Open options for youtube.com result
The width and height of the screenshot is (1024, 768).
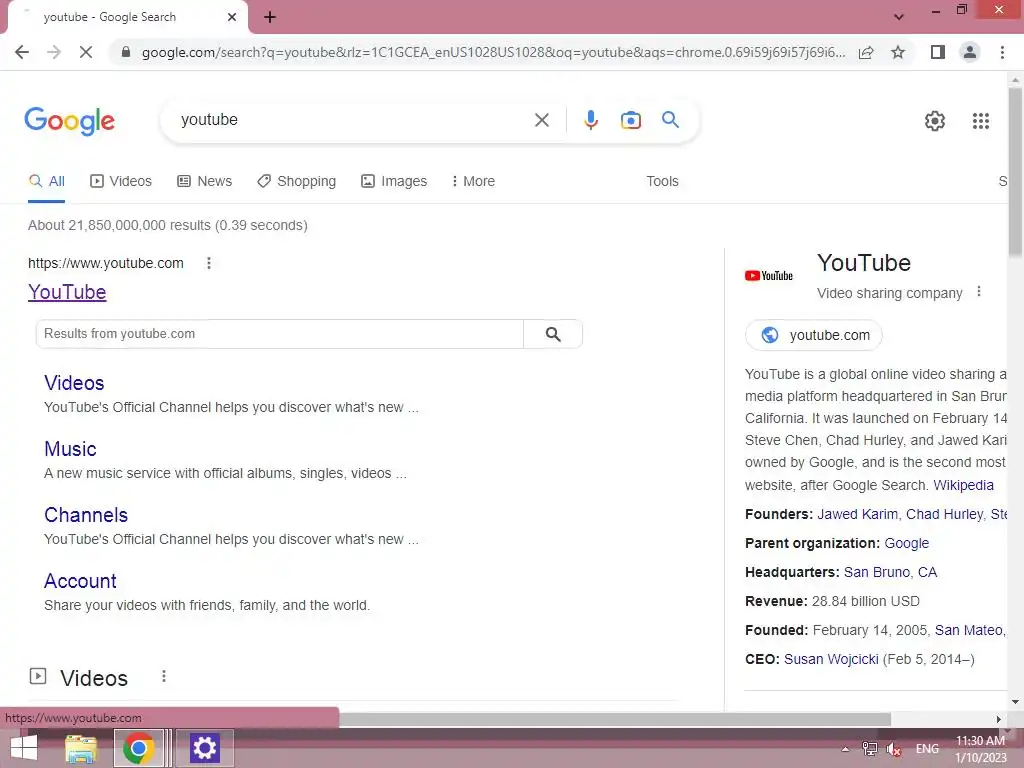(209, 263)
